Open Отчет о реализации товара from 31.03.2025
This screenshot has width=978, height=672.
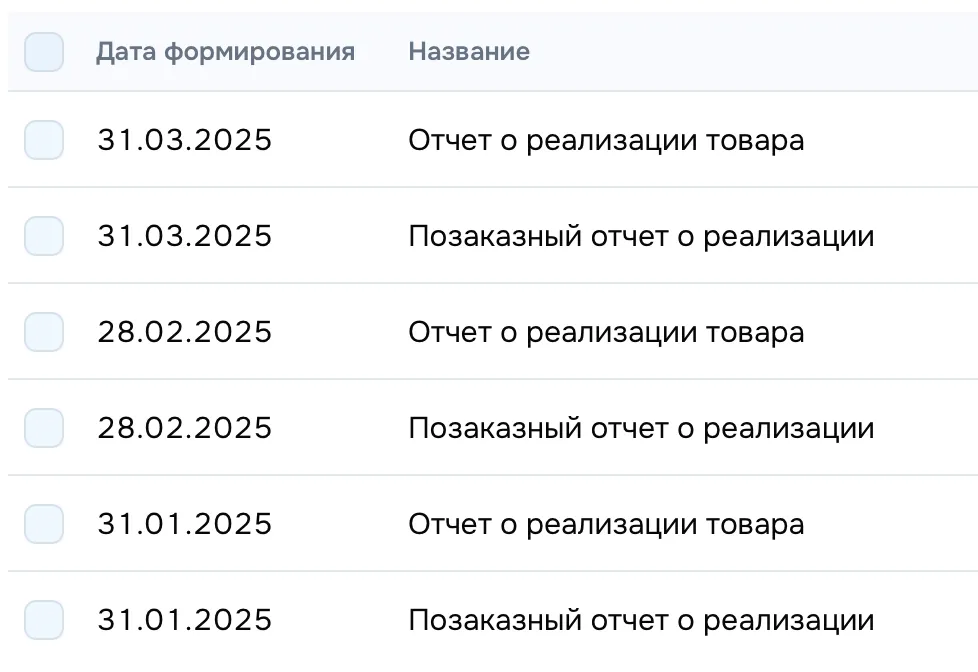(x=606, y=140)
